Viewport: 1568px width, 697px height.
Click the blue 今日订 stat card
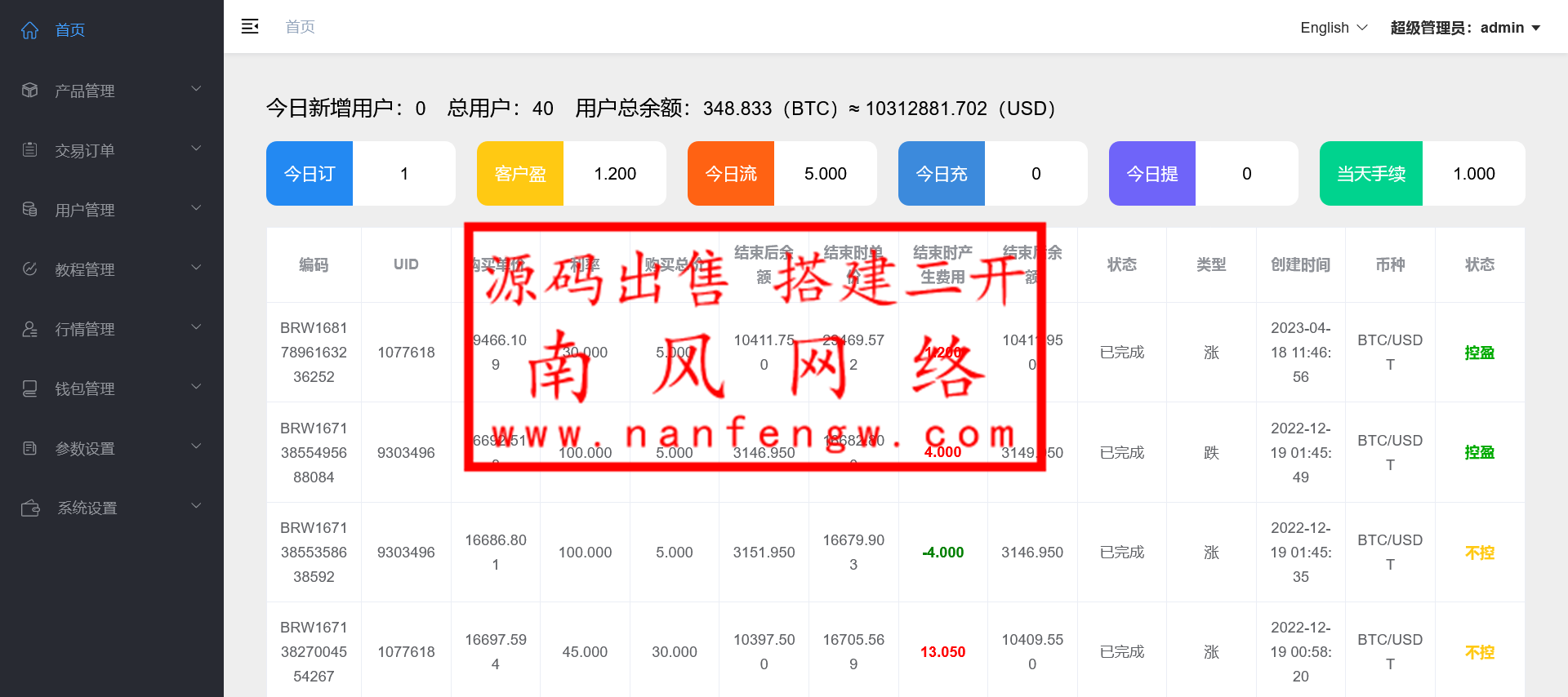310,174
